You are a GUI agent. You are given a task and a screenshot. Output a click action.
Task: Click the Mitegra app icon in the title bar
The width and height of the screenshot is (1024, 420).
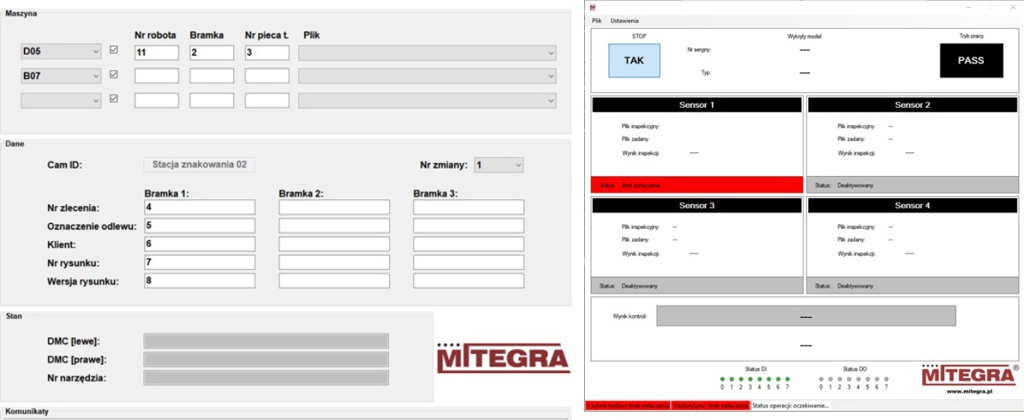pos(593,7)
